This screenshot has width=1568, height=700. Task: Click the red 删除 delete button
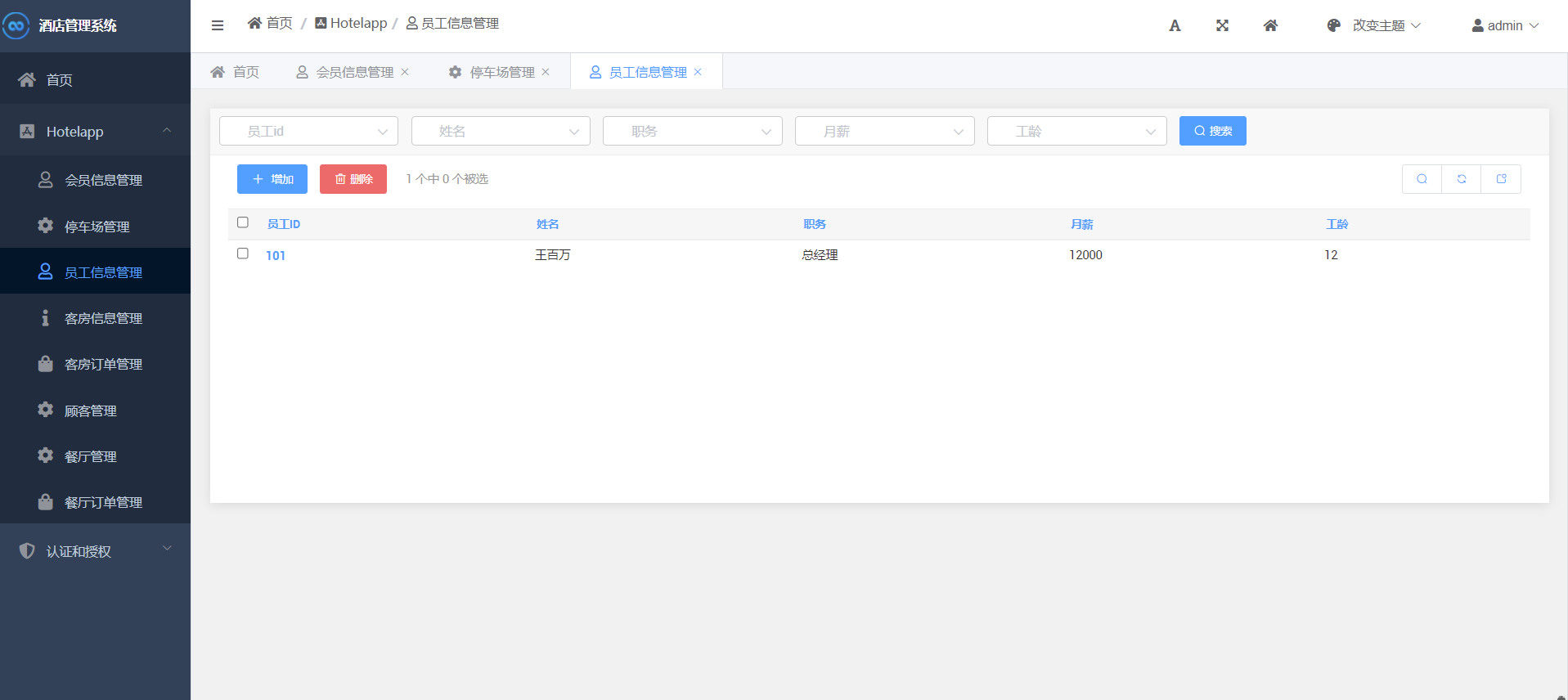tap(353, 179)
